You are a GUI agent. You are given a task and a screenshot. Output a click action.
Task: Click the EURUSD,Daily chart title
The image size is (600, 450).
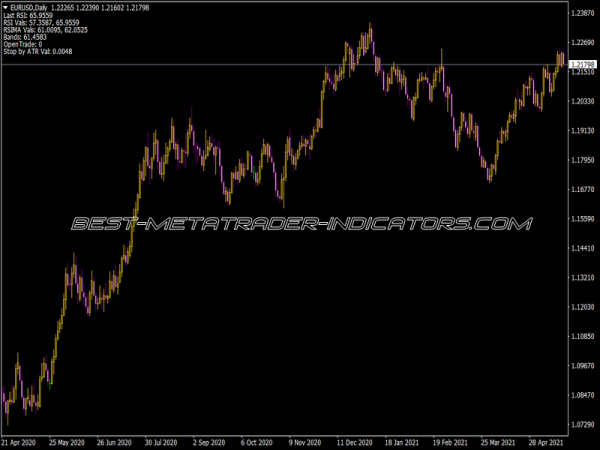[28, 6]
